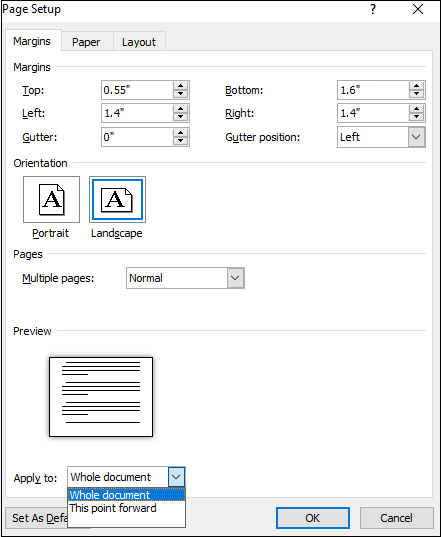
Task: Collapse the Apply to dropdown arrow
Action: click(x=176, y=477)
